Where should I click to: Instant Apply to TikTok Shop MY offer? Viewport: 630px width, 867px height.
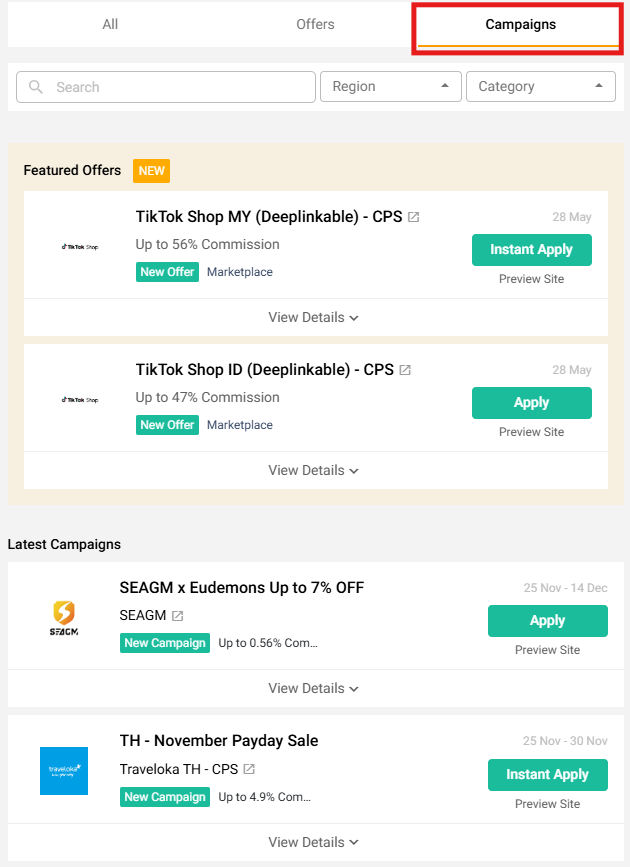click(531, 250)
